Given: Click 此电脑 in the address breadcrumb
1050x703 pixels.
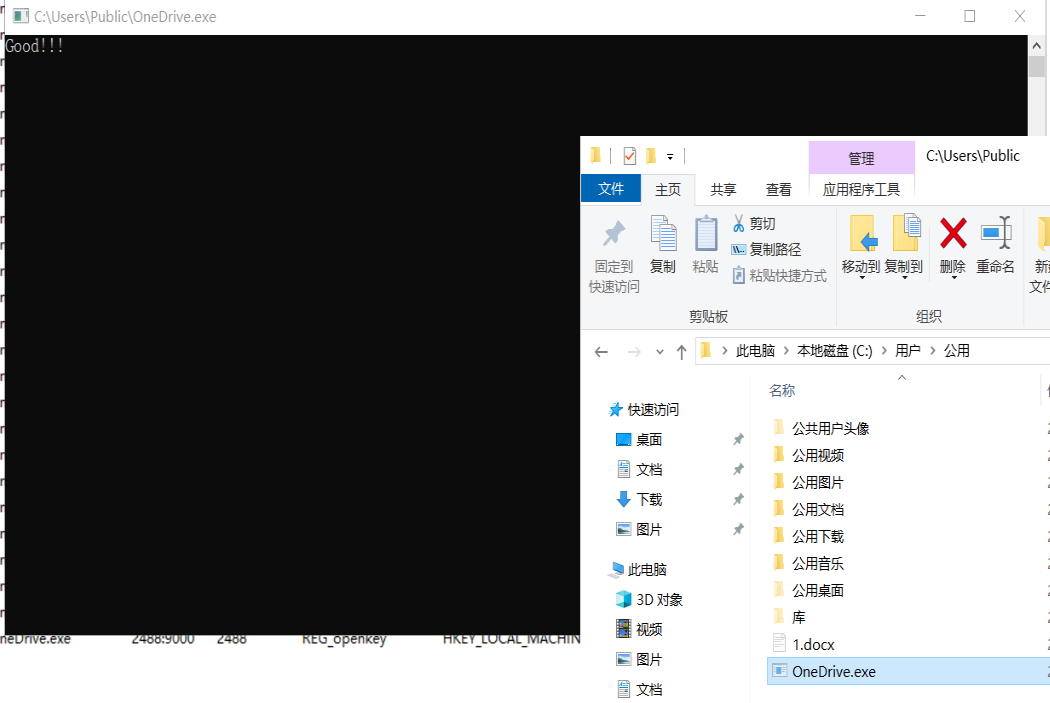Looking at the screenshot, I should point(755,351).
